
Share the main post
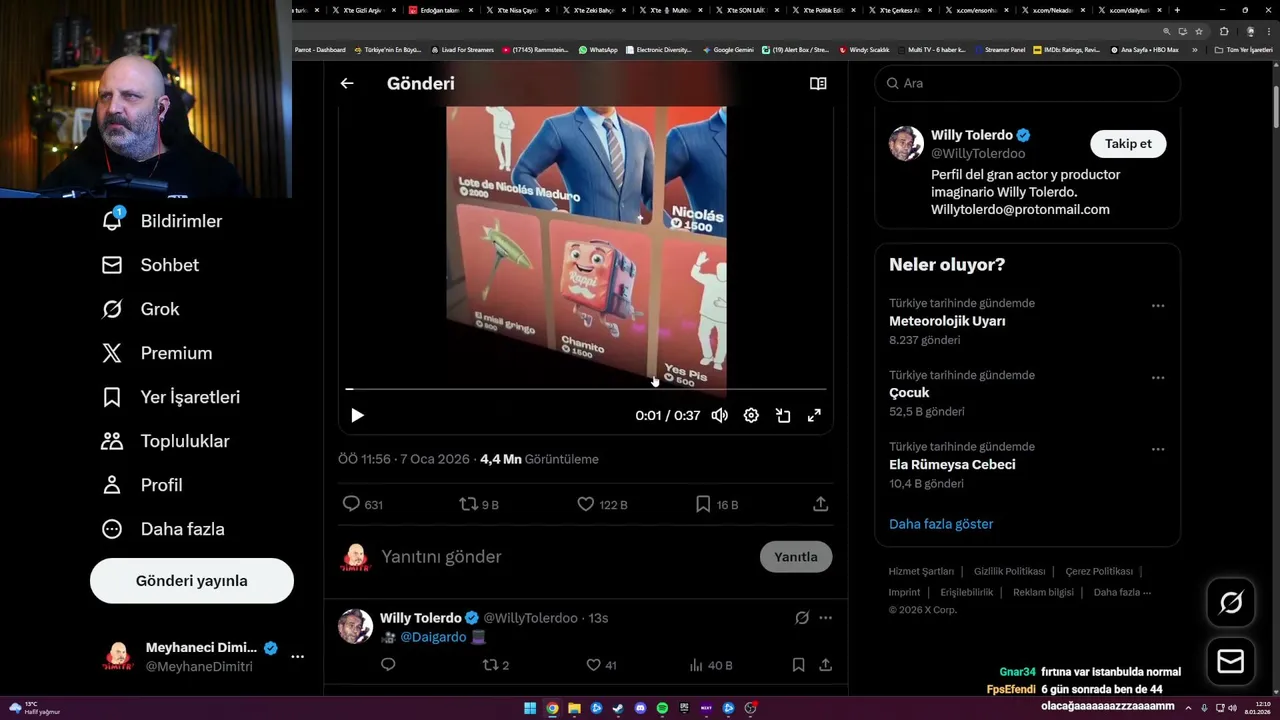[821, 504]
